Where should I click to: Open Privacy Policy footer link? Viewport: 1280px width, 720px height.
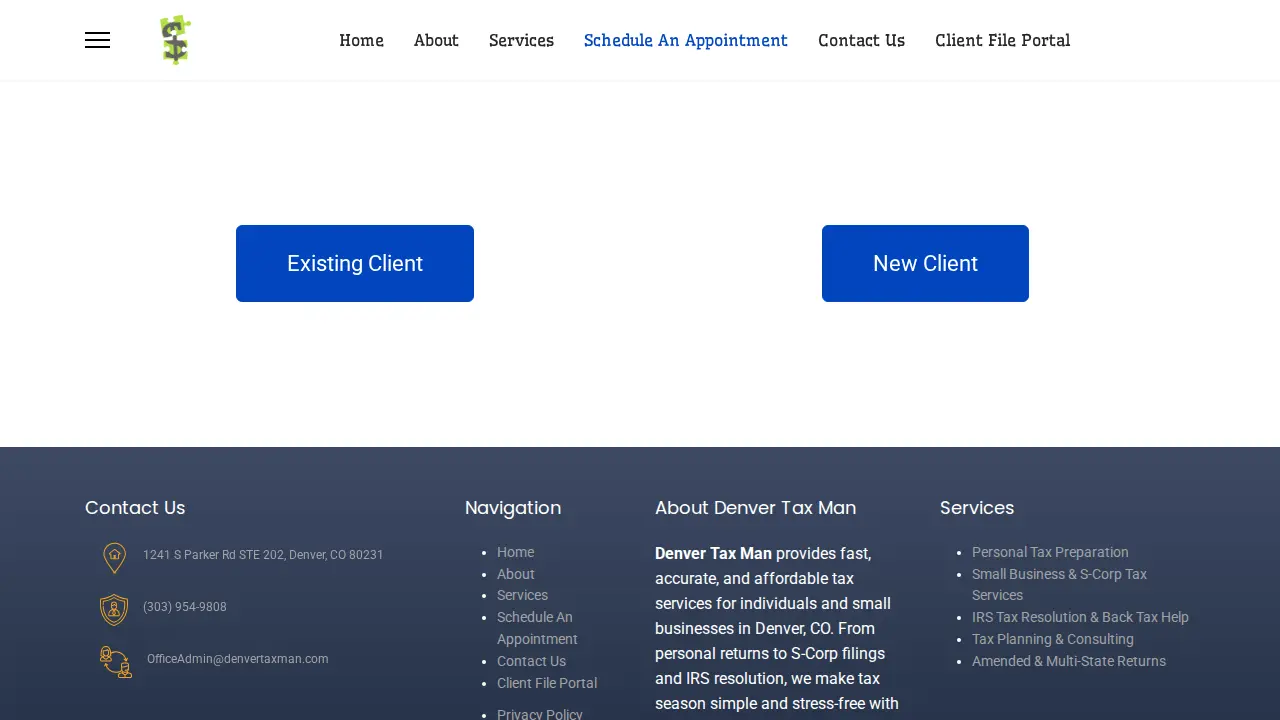(x=539, y=714)
